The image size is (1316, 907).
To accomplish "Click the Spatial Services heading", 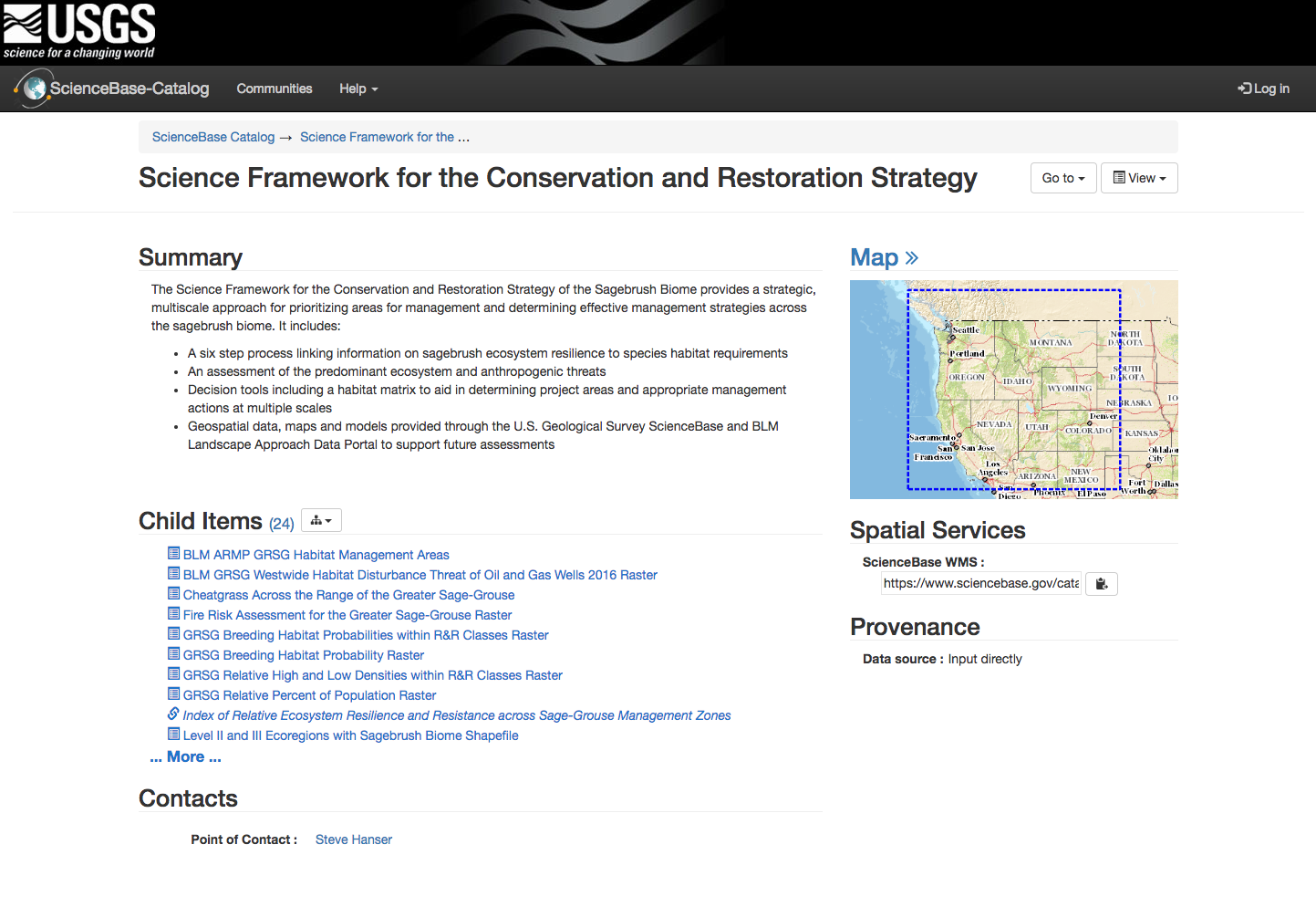I will (938, 530).
